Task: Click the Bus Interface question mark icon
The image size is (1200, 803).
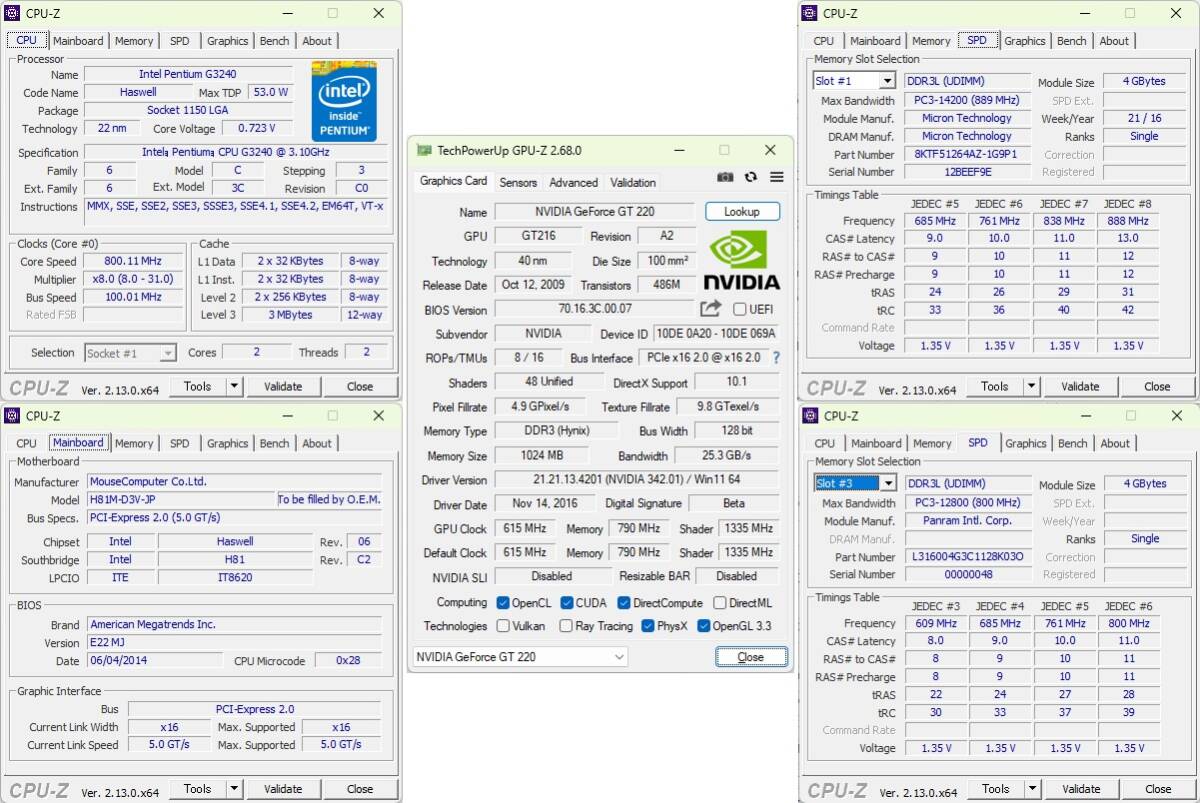Action: (x=775, y=358)
